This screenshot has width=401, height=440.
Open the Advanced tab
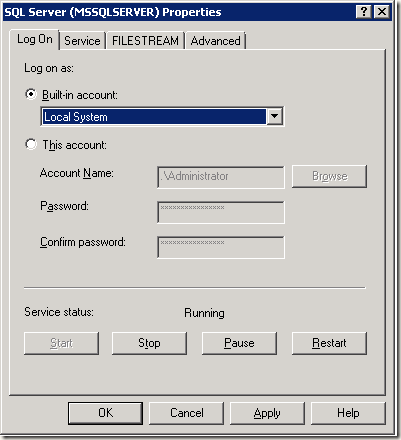pyautogui.click(x=216, y=41)
